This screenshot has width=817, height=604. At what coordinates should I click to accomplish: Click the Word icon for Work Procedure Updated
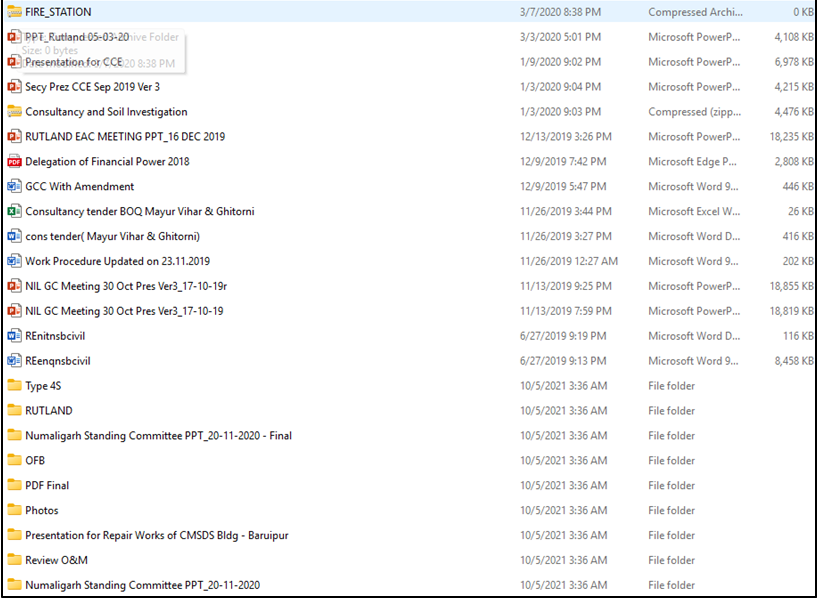pyautogui.click(x=14, y=262)
